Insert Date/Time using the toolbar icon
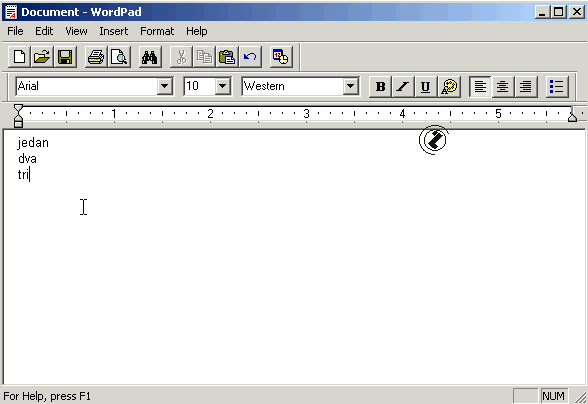The height and width of the screenshot is (404, 588). (x=281, y=57)
